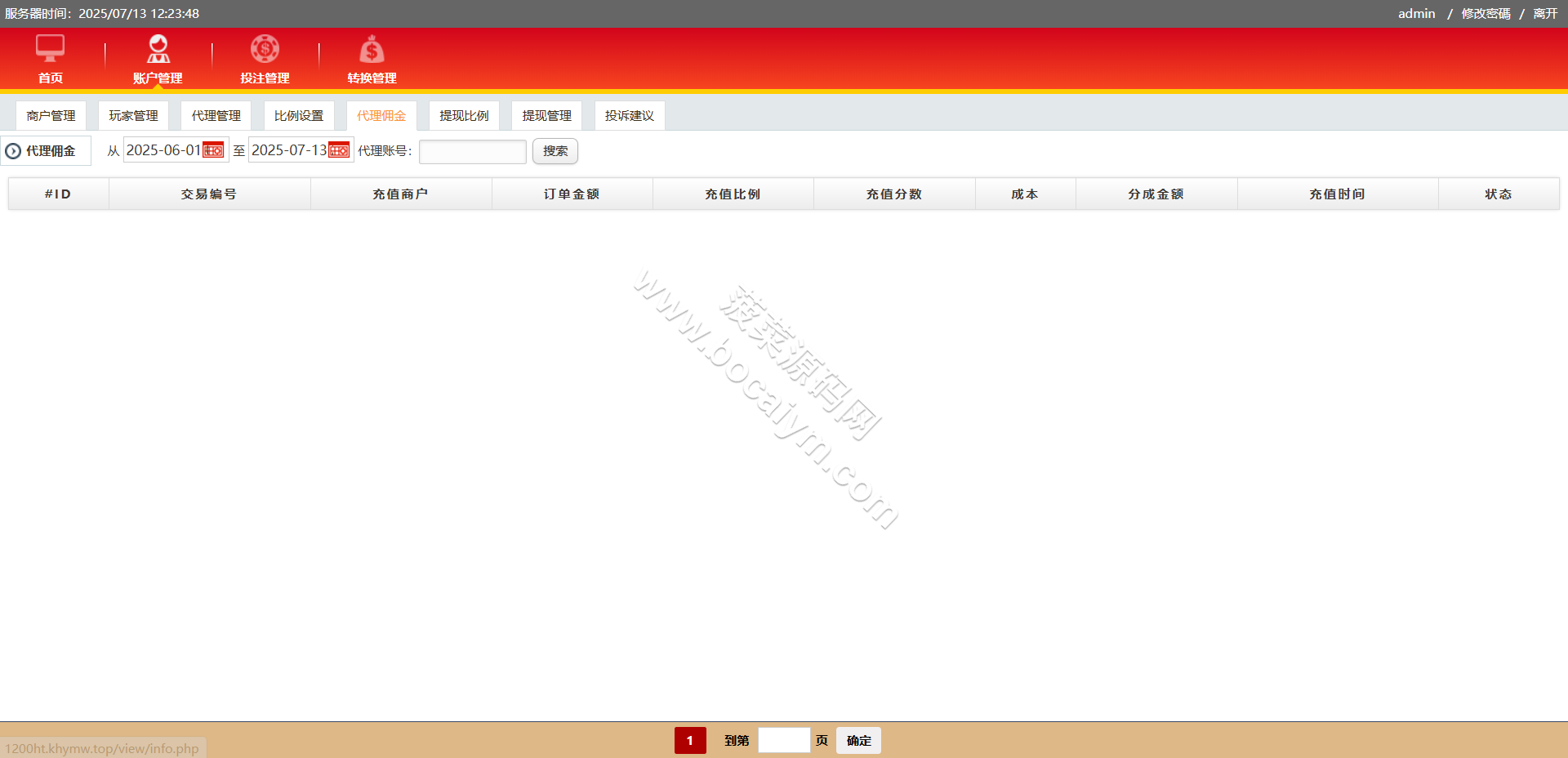Click the 充值比例 column header

[x=733, y=194]
